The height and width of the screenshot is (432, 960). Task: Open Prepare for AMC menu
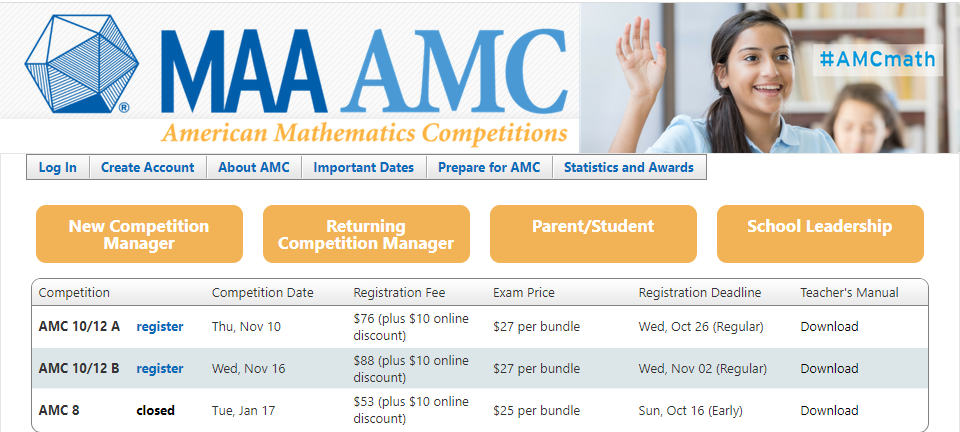489,167
